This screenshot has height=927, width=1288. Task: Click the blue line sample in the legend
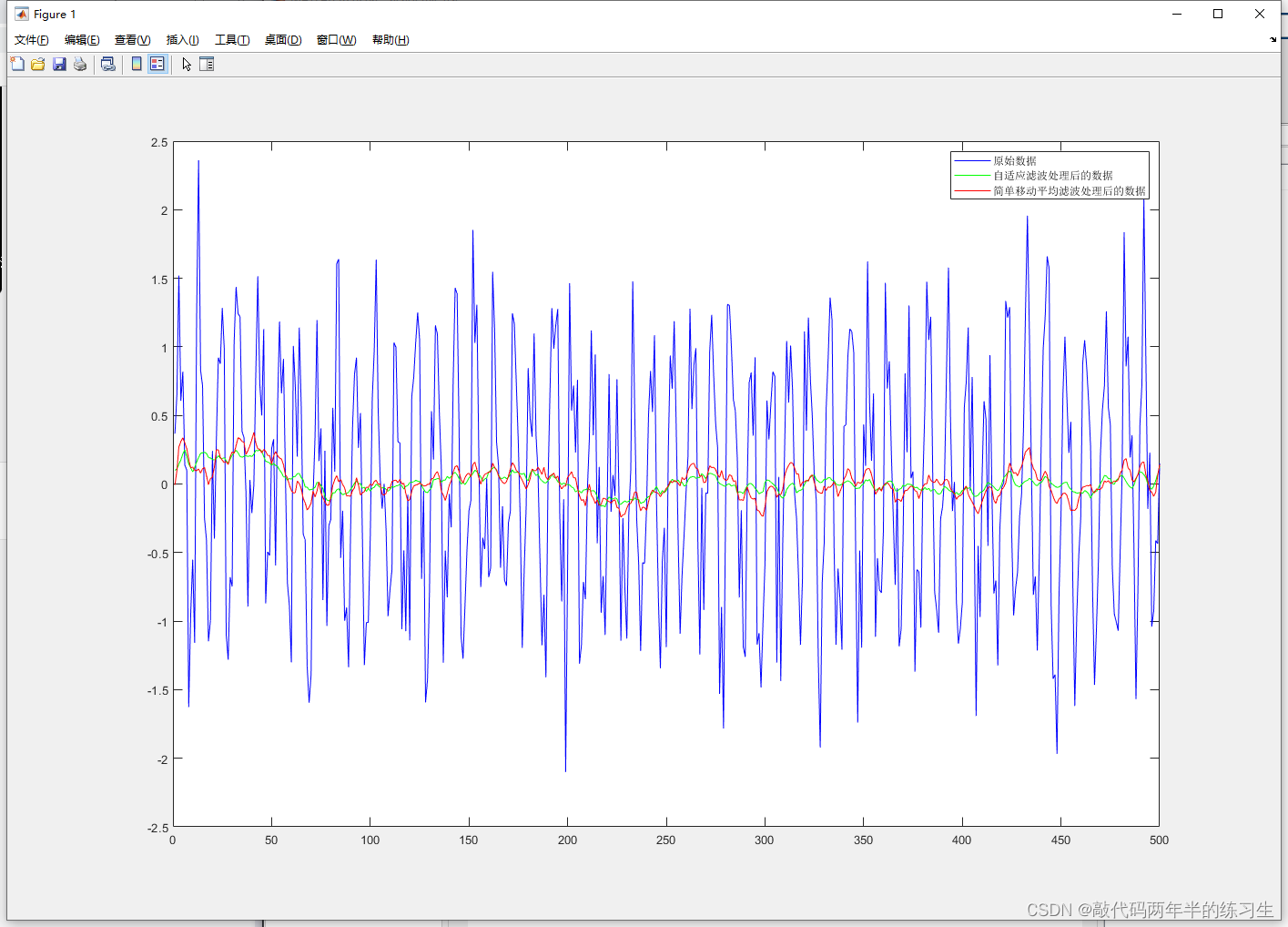tap(972, 161)
